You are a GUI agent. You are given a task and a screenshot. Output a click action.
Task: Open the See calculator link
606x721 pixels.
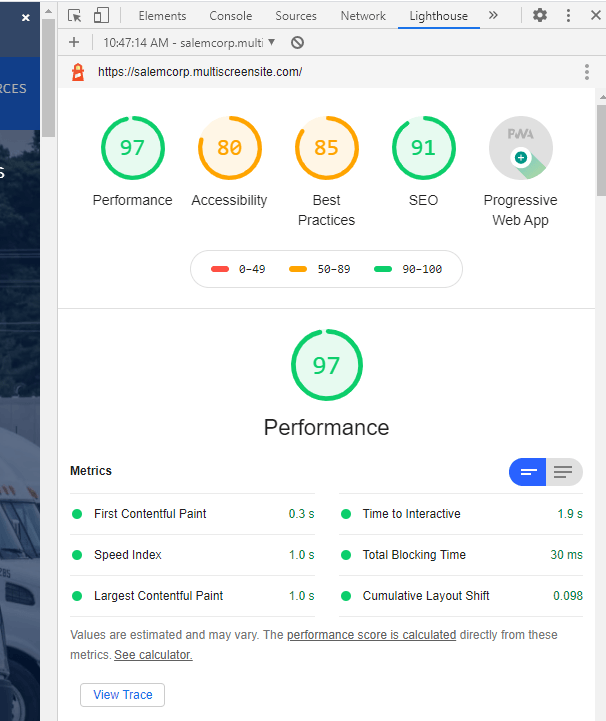153,654
